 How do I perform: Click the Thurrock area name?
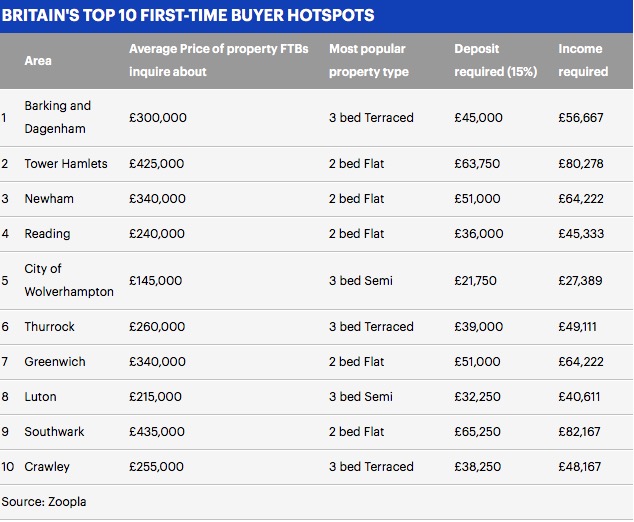(49, 326)
